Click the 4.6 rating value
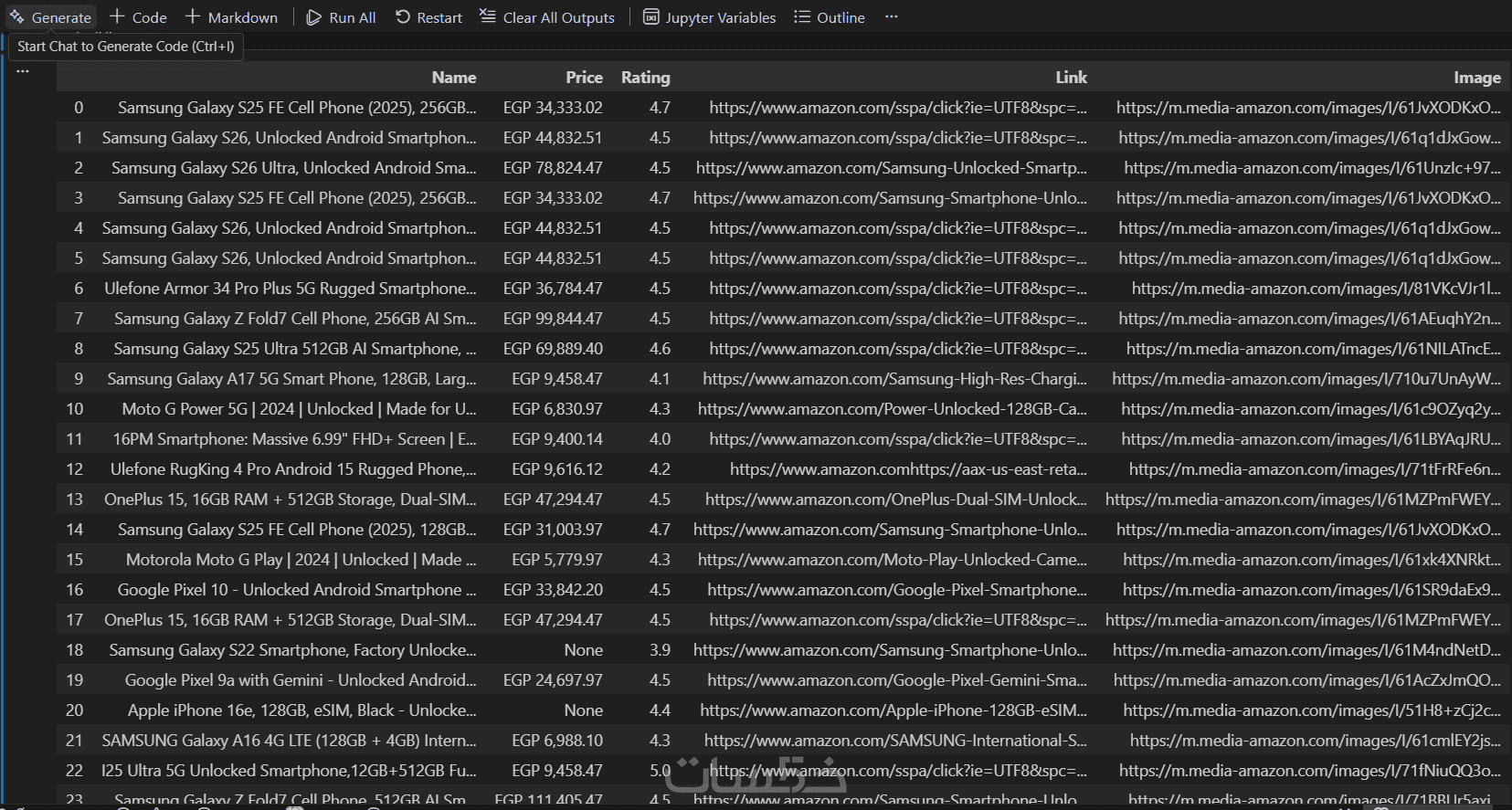Image resolution: width=1512 pixels, height=810 pixels. click(660, 349)
